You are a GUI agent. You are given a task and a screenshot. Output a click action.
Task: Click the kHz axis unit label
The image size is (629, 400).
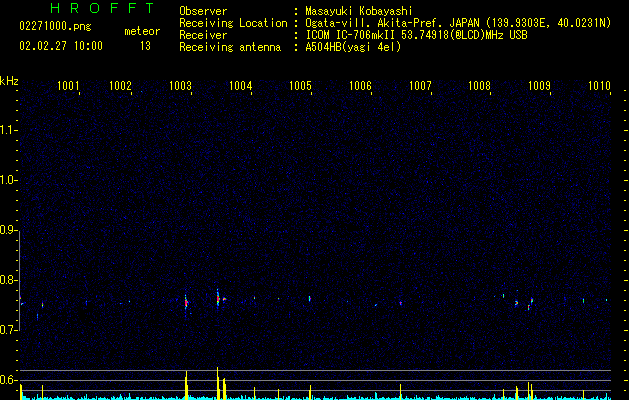pyautogui.click(x=9, y=81)
